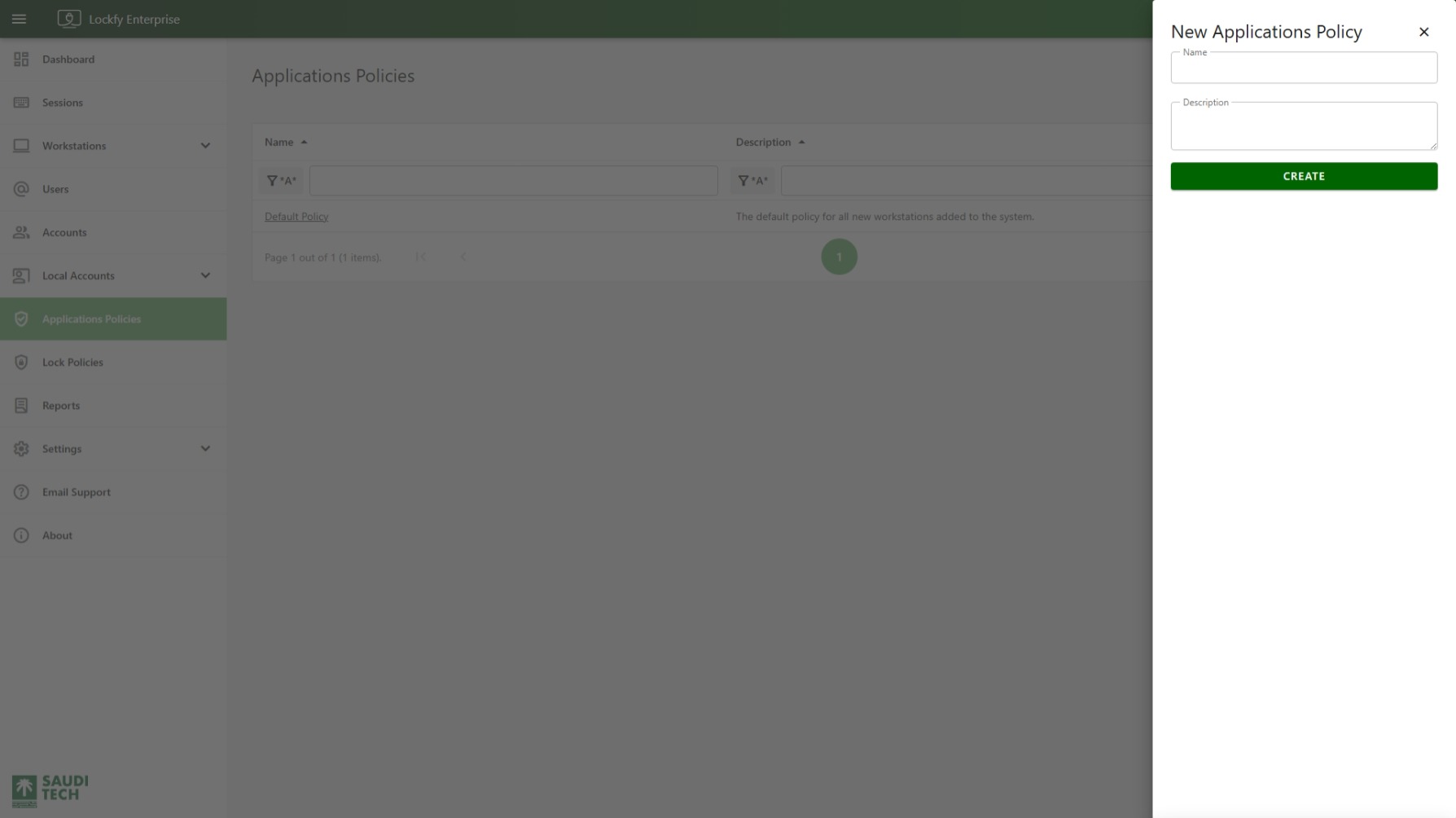Image resolution: width=1456 pixels, height=818 pixels.
Task: Click the Lock Policies shield icon
Action: pyautogui.click(x=21, y=362)
